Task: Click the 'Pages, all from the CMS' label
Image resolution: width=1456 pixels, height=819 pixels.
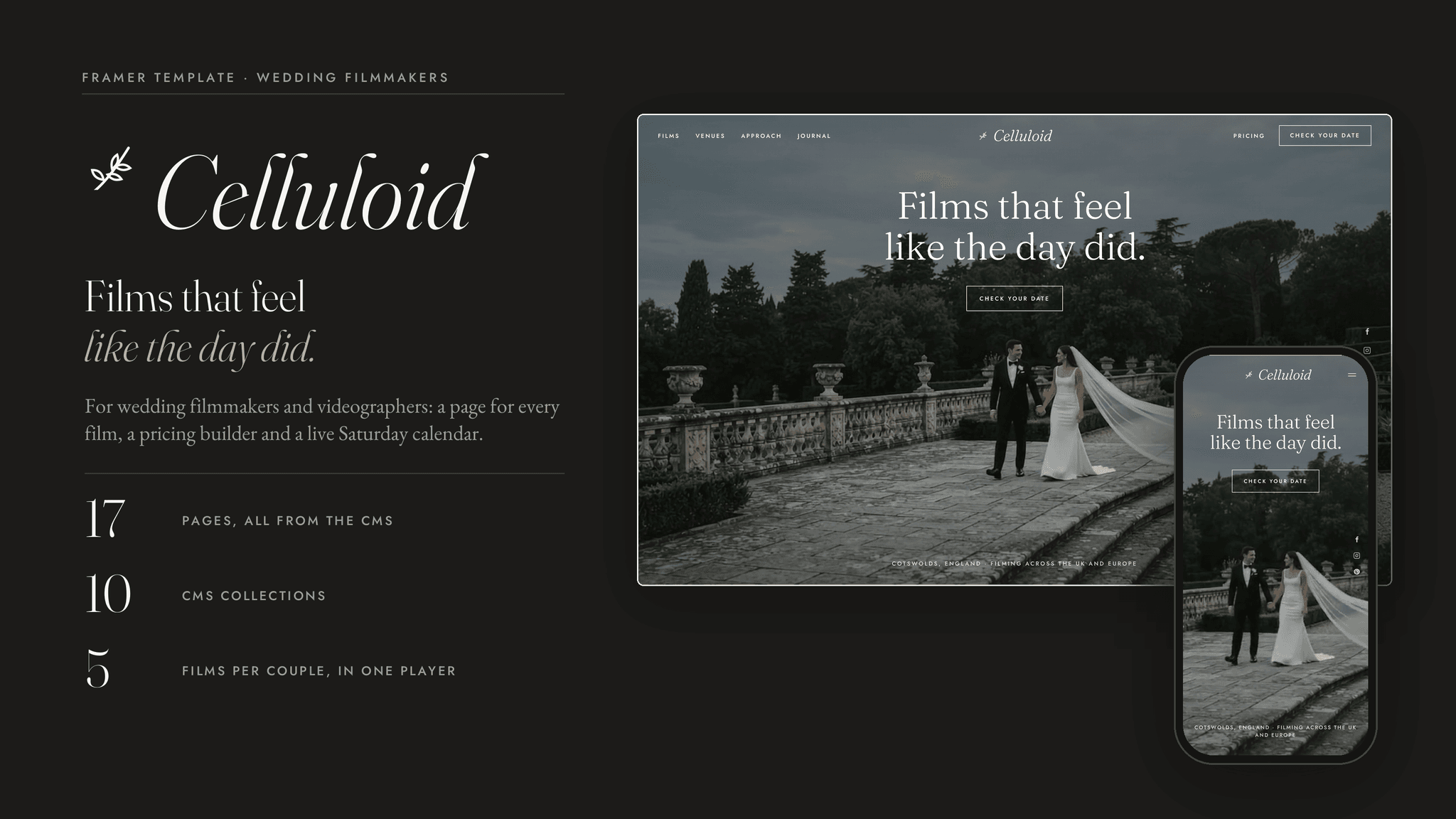Action: click(x=287, y=521)
